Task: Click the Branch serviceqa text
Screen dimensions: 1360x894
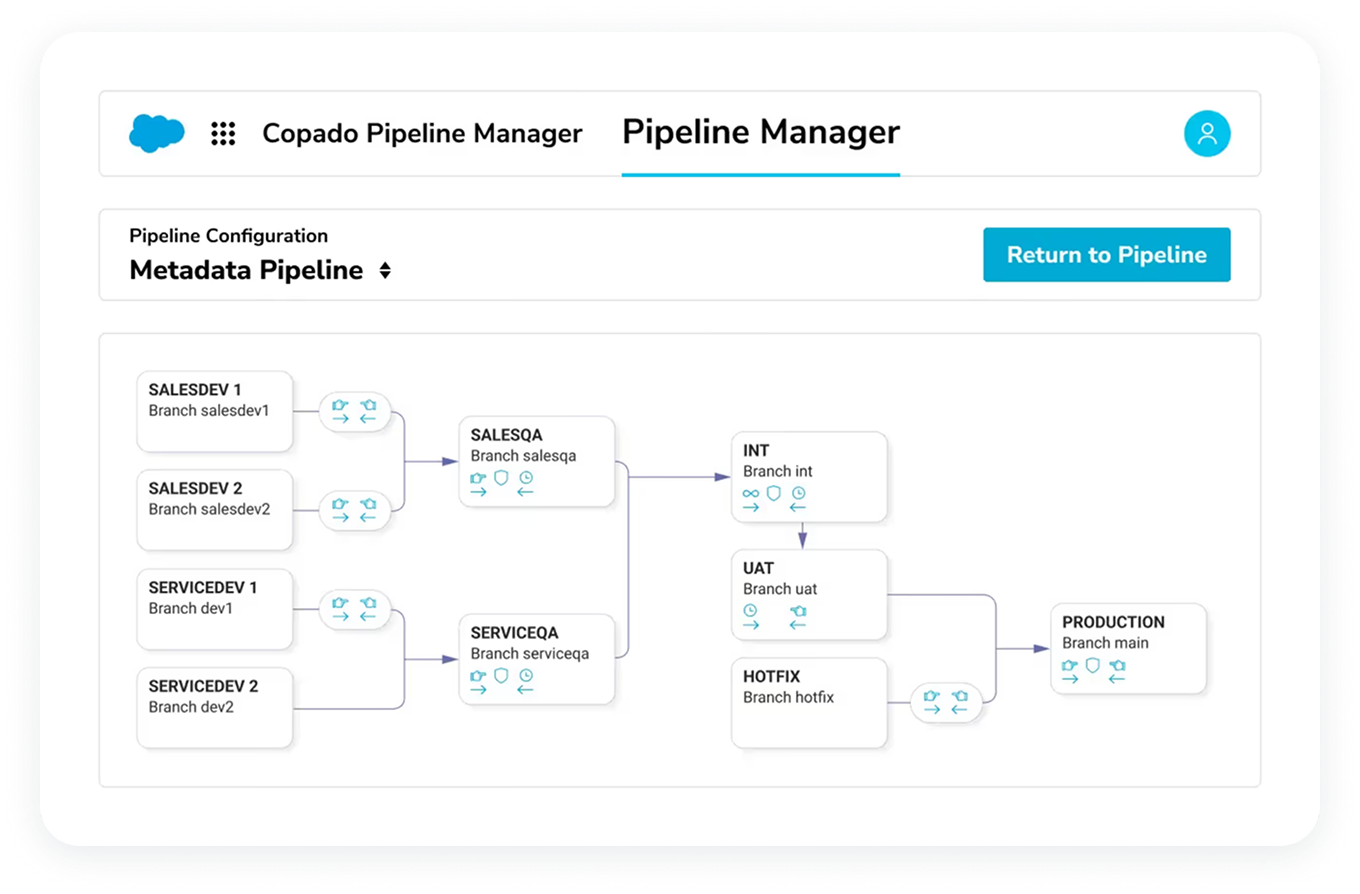Action: point(530,655)
